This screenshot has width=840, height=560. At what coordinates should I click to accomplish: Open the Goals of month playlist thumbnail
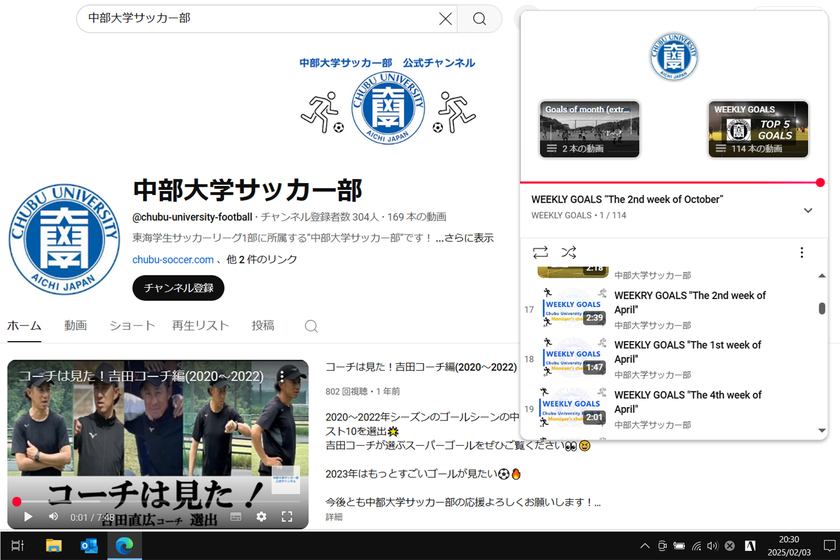589,129
